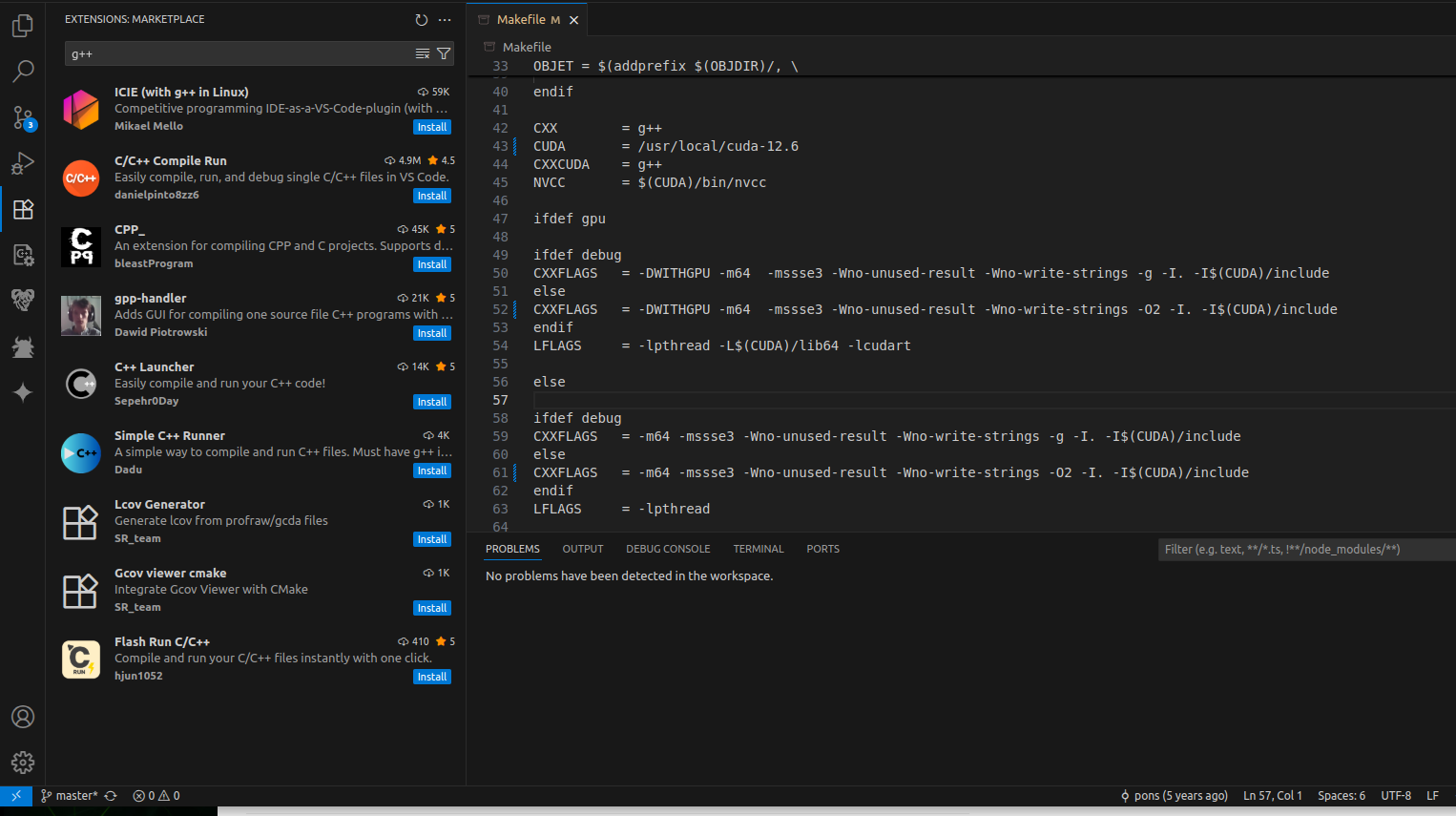Install Simple C++ Runner extension
1456x816 pixels.
432,471
